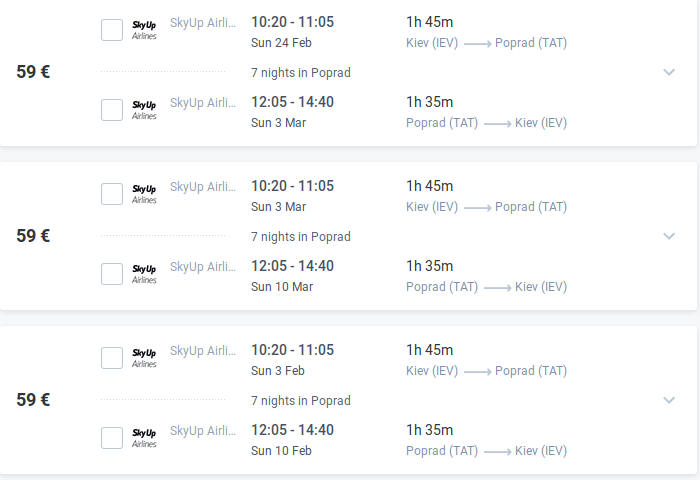Viewport: 700px width, 480px height.
Task: Click the SkyUp logo on the Sun 10 Mar flight
Action: (x=144, y=274)
